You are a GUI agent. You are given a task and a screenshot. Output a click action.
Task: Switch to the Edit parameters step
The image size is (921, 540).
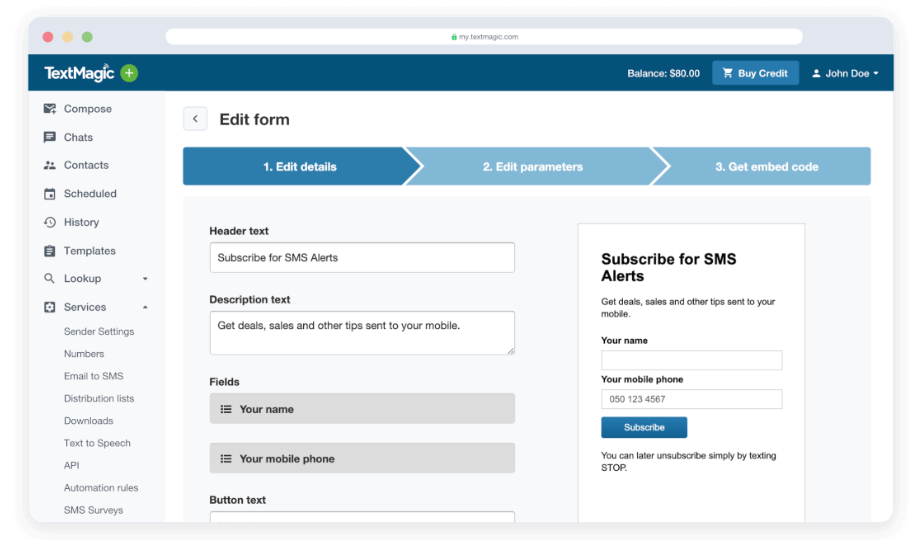532,167
